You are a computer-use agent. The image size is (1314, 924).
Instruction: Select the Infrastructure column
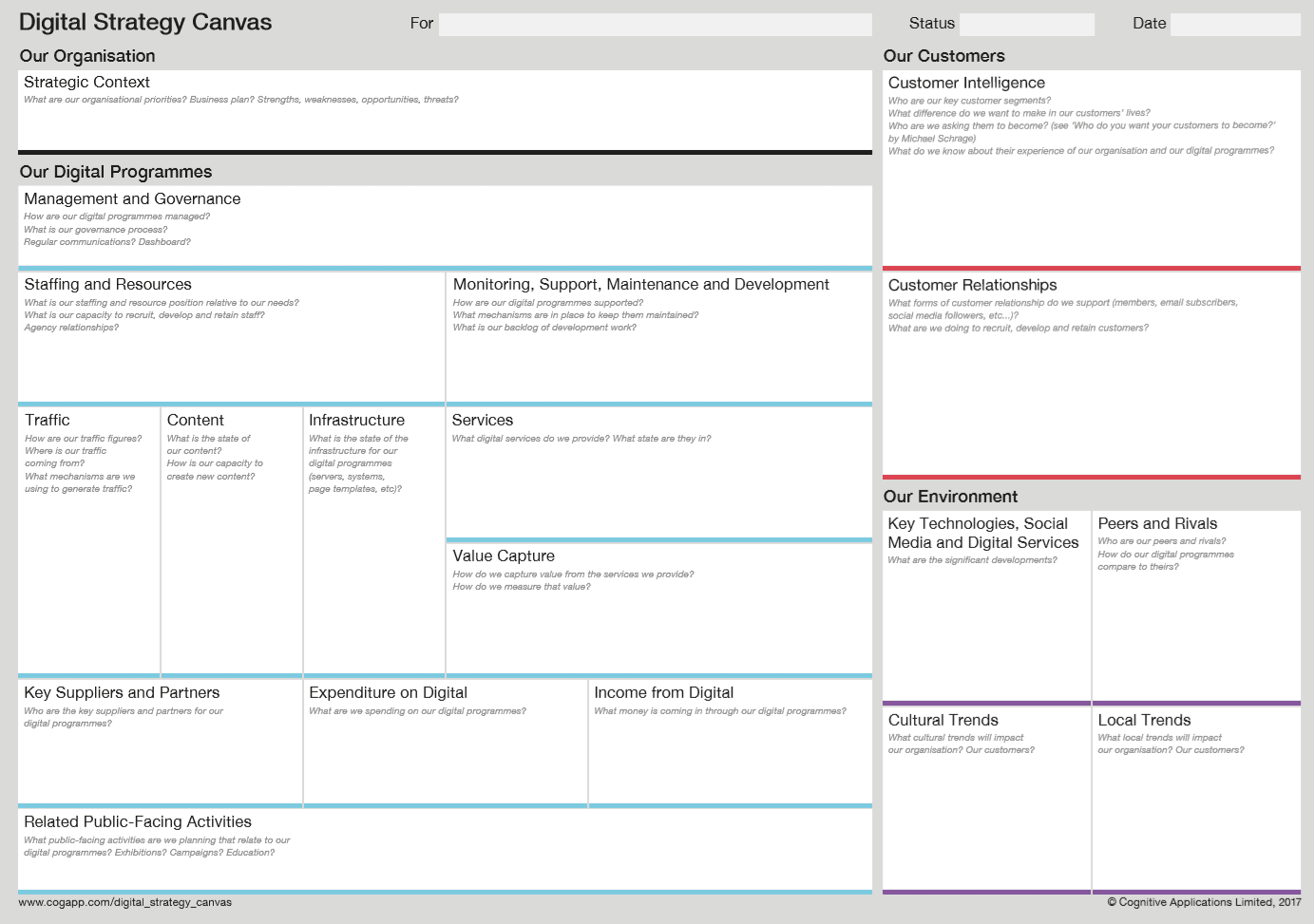[x=374, y=540]
